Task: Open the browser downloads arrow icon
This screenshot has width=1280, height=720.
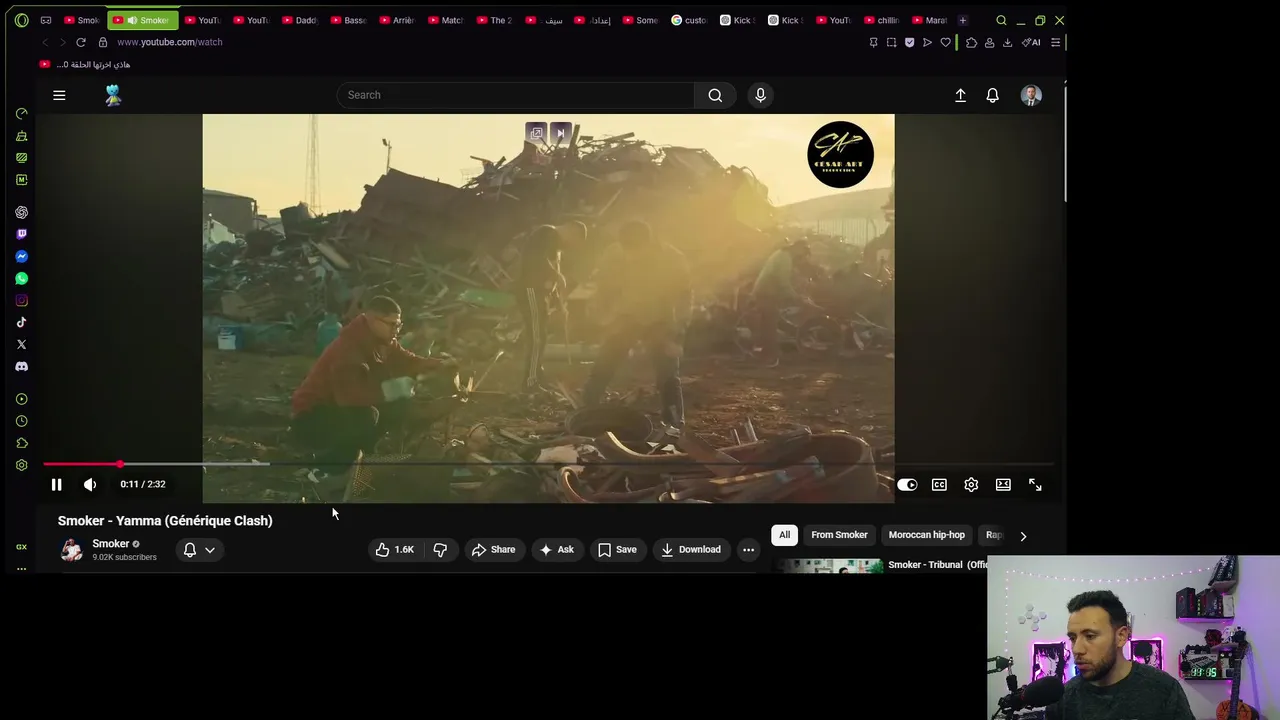Action: click(x=1007, y=42)
